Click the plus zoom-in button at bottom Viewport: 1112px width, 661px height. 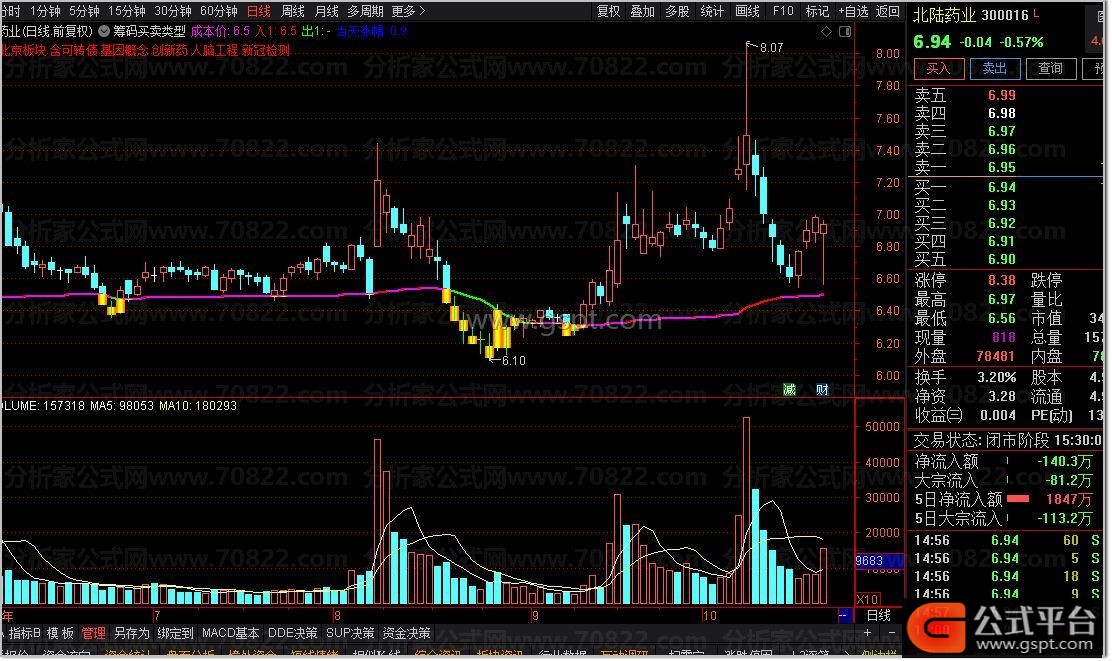point(867,633)
